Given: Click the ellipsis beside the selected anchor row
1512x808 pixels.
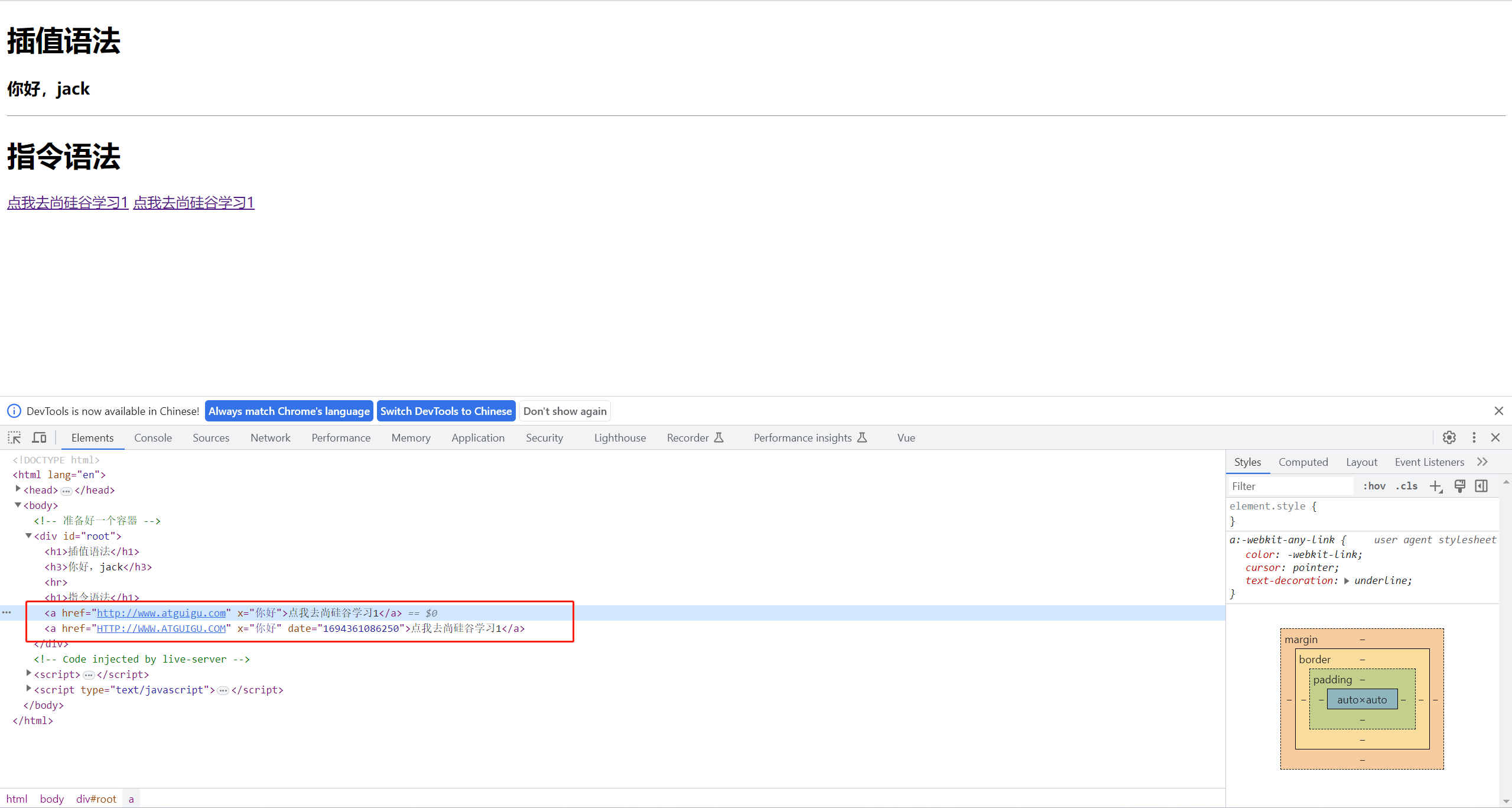Looking at the screenshot, I should pos(6,612).
